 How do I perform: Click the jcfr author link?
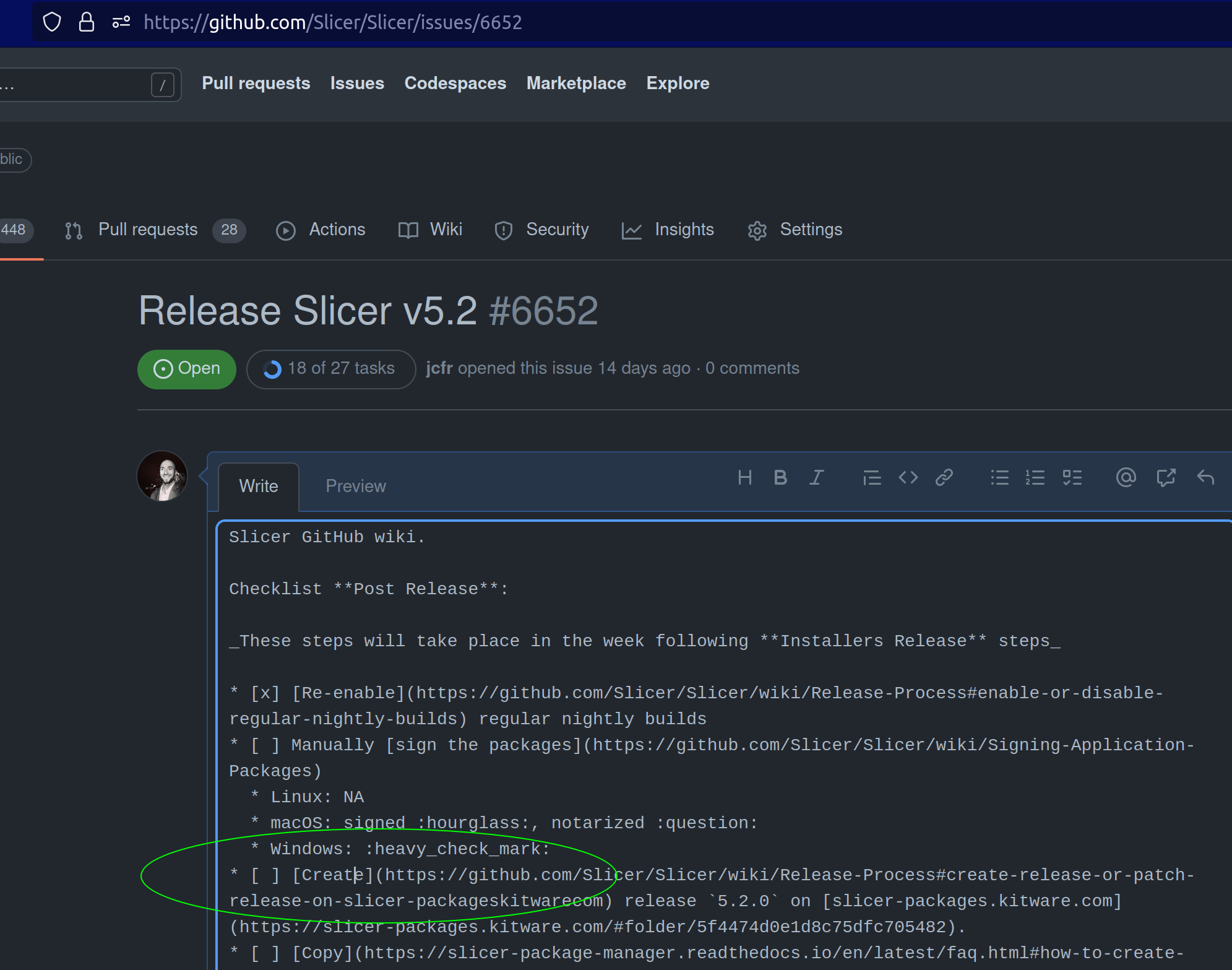439,368
